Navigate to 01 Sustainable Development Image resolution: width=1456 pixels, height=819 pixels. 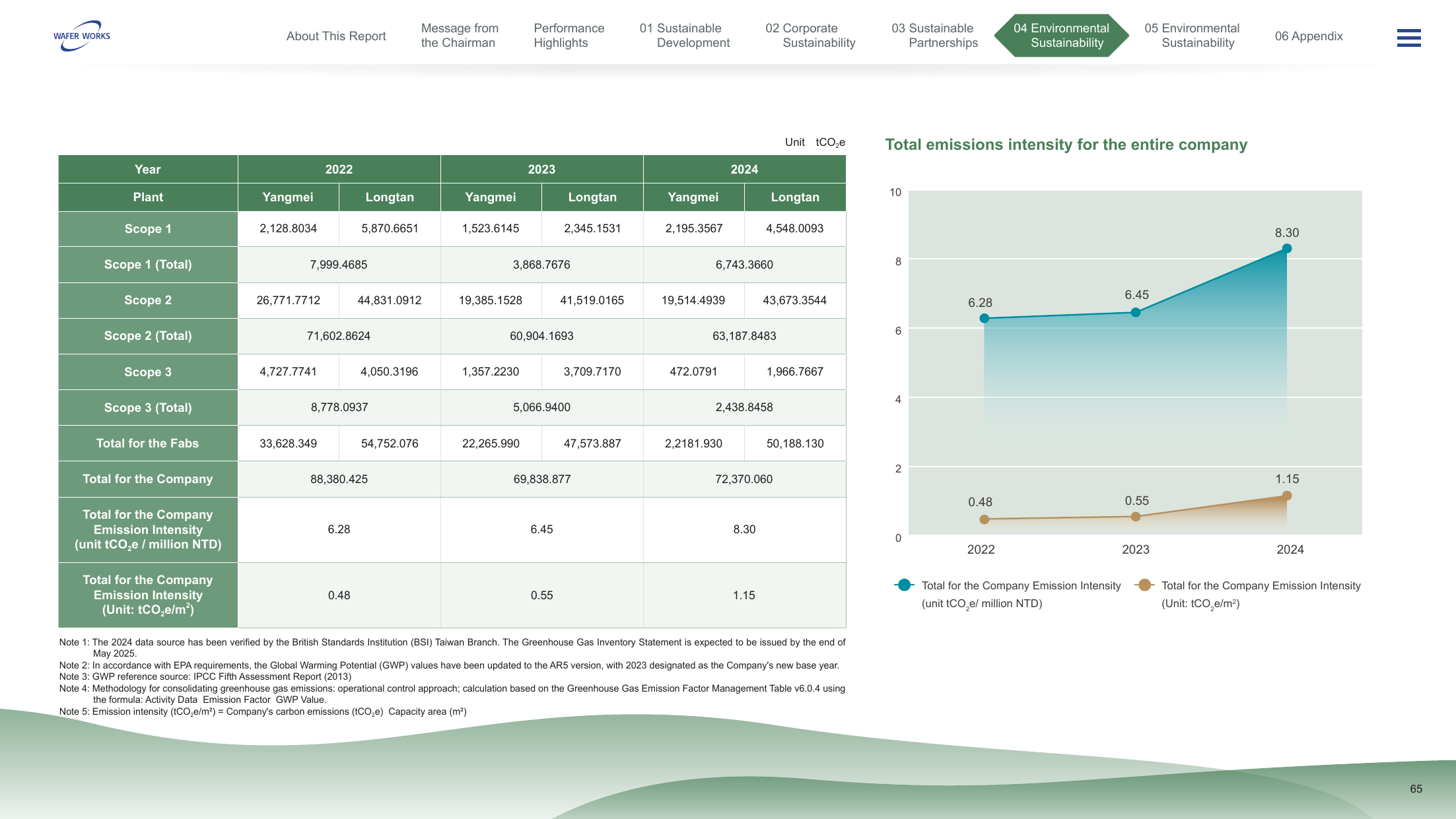684,36
